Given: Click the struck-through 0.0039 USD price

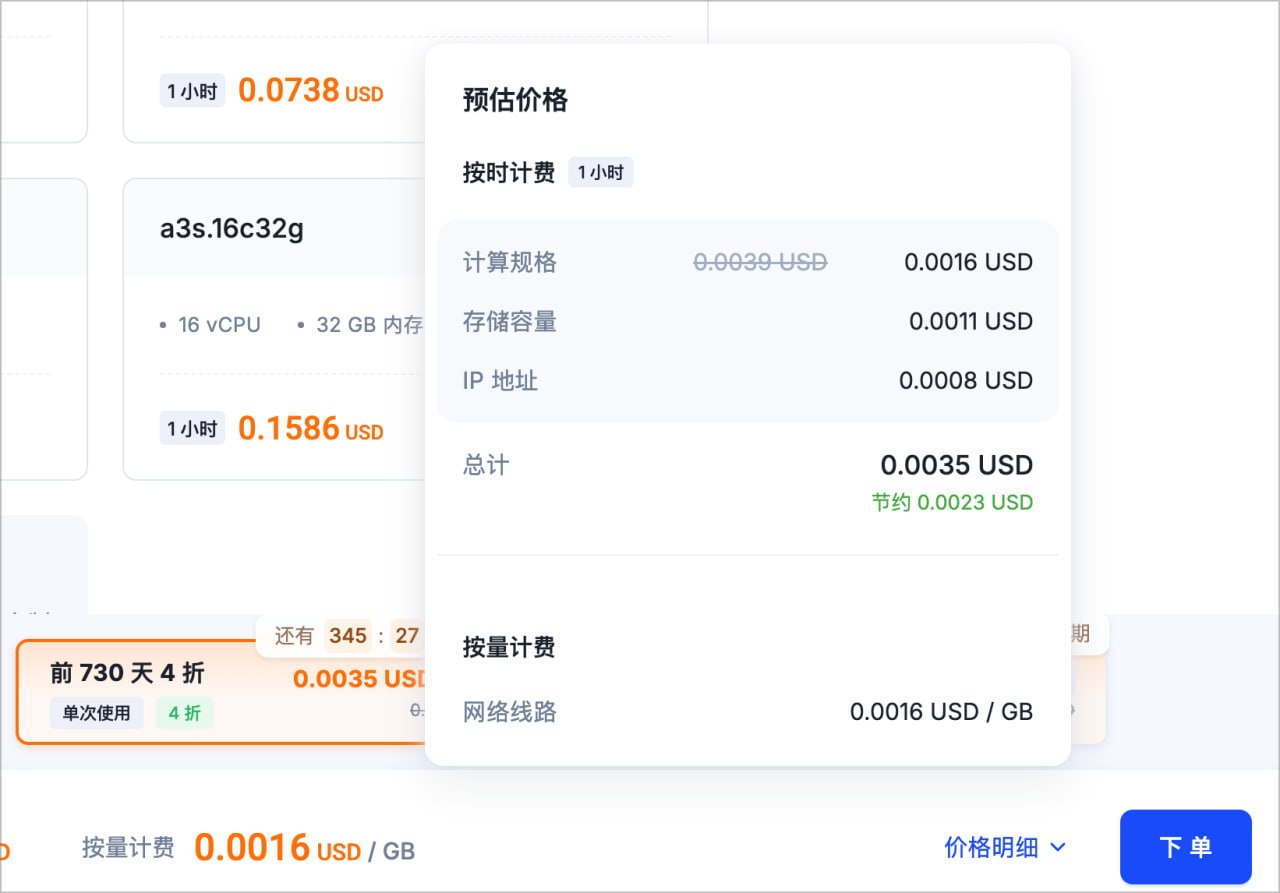Looking at the screenshot, I should 761,262.
